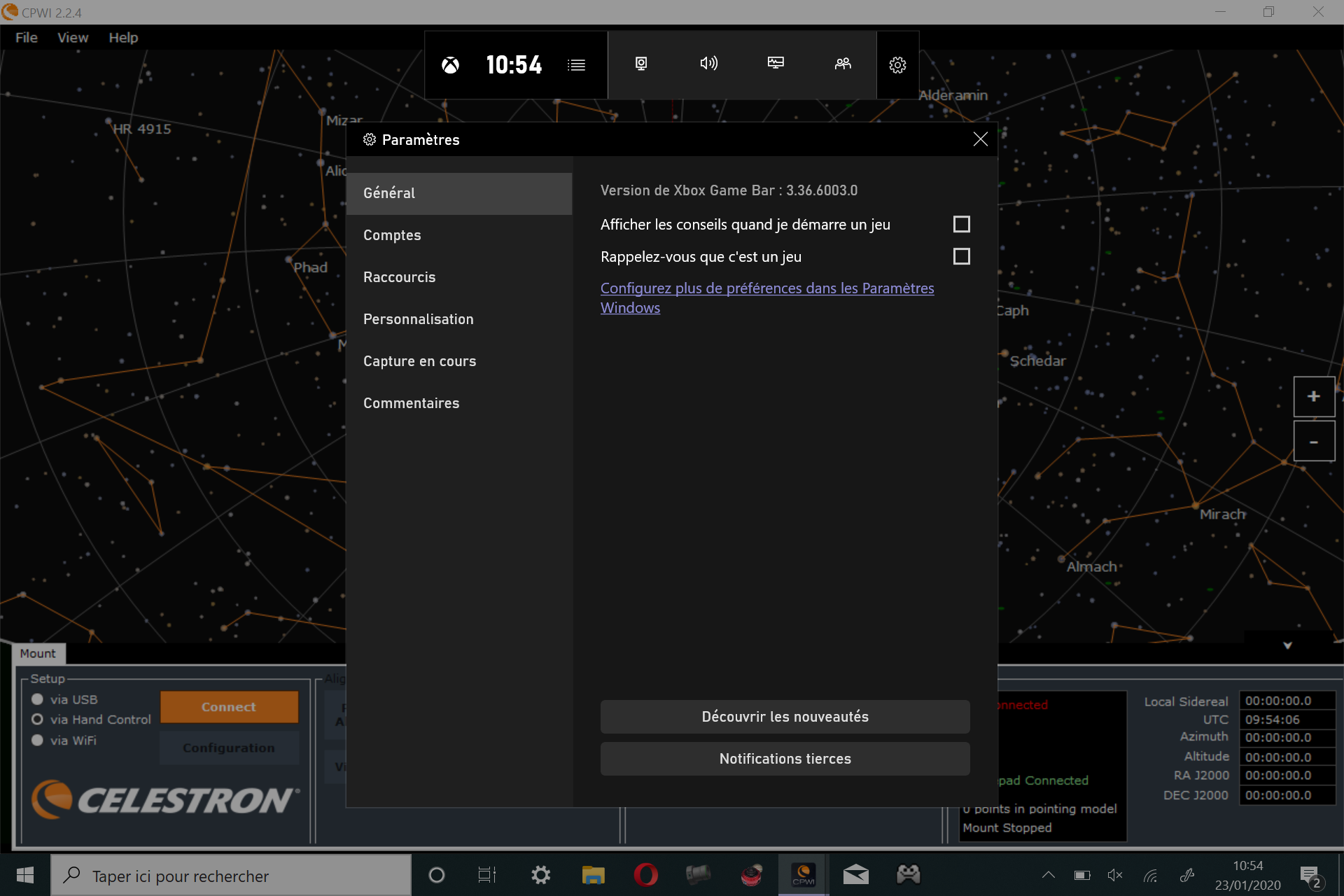Open Task View icon on taskbar
1344x896 pixels.
point(487,875)
